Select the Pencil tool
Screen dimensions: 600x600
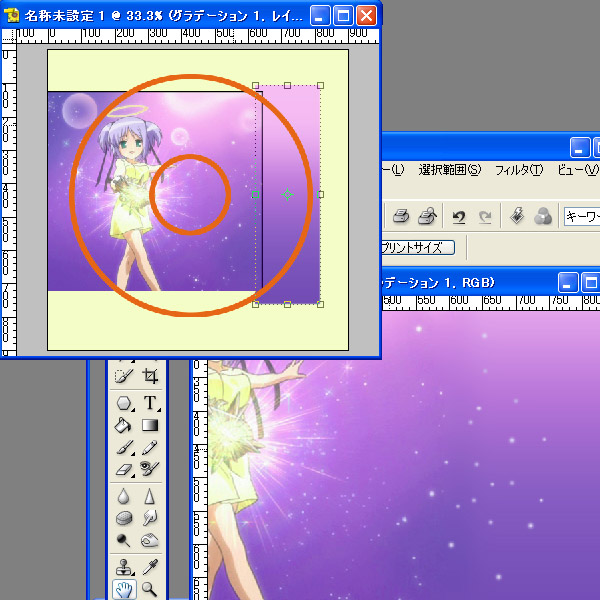[x=150, y=447]
